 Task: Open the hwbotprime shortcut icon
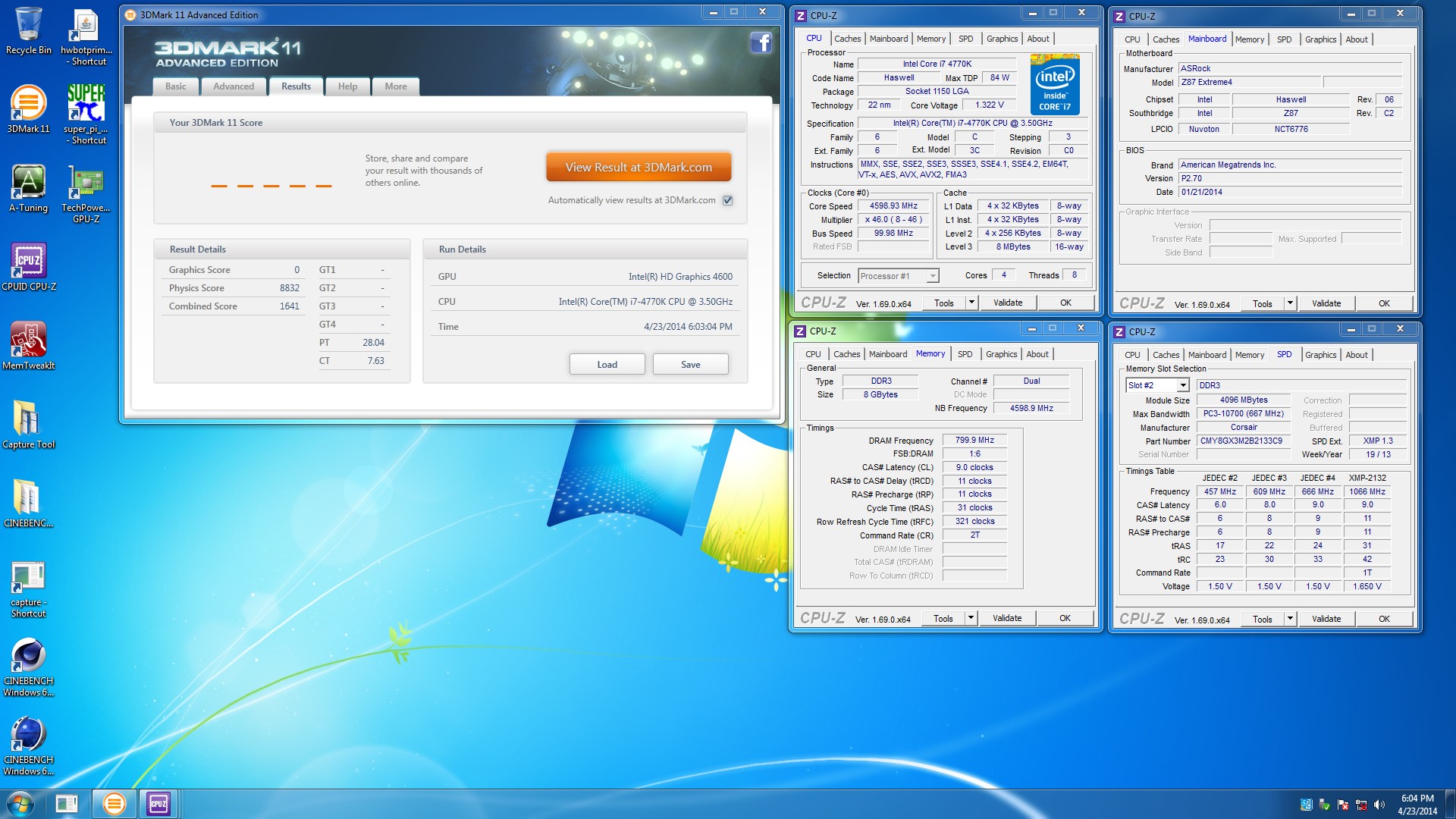pos(86,36)
